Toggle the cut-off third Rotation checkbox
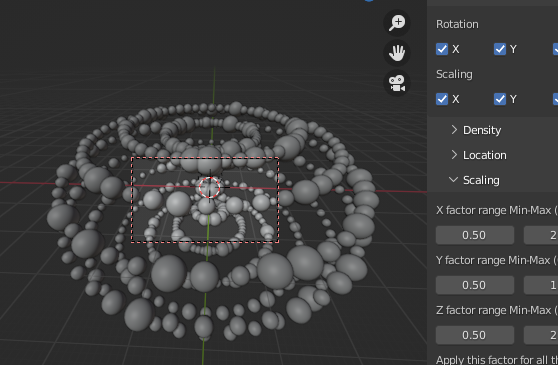558x365 pixels. [555, 49]
